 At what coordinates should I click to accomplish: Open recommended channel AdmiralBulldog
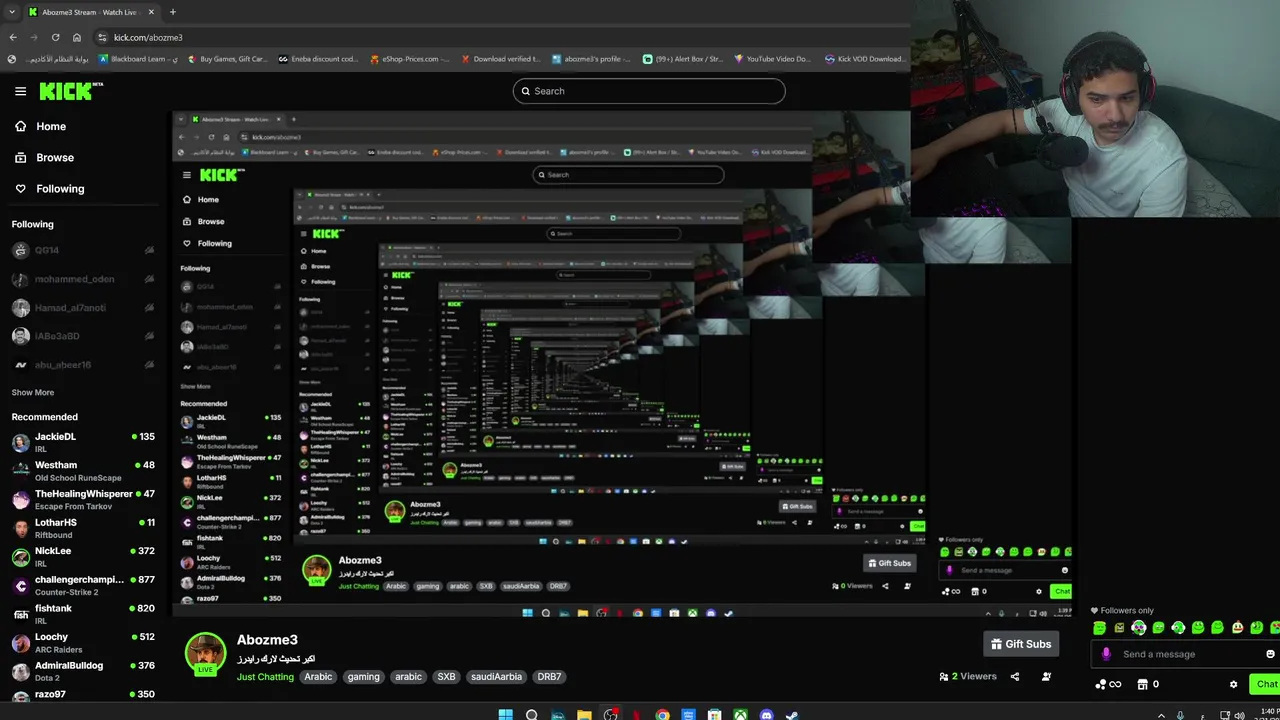tap(83, 670)
